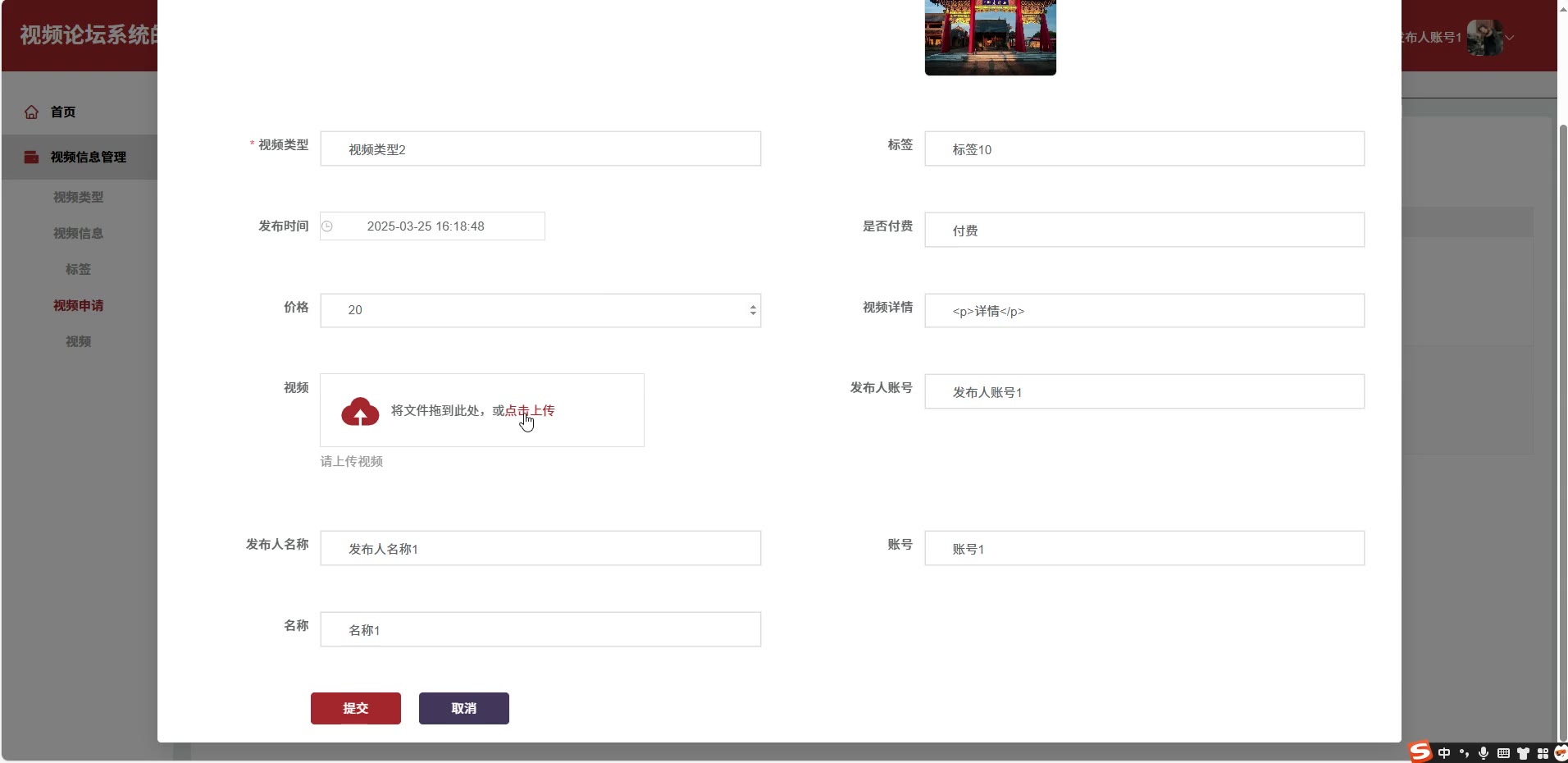
Task: Click the 价格 number input field
Action: click(540, 310)
